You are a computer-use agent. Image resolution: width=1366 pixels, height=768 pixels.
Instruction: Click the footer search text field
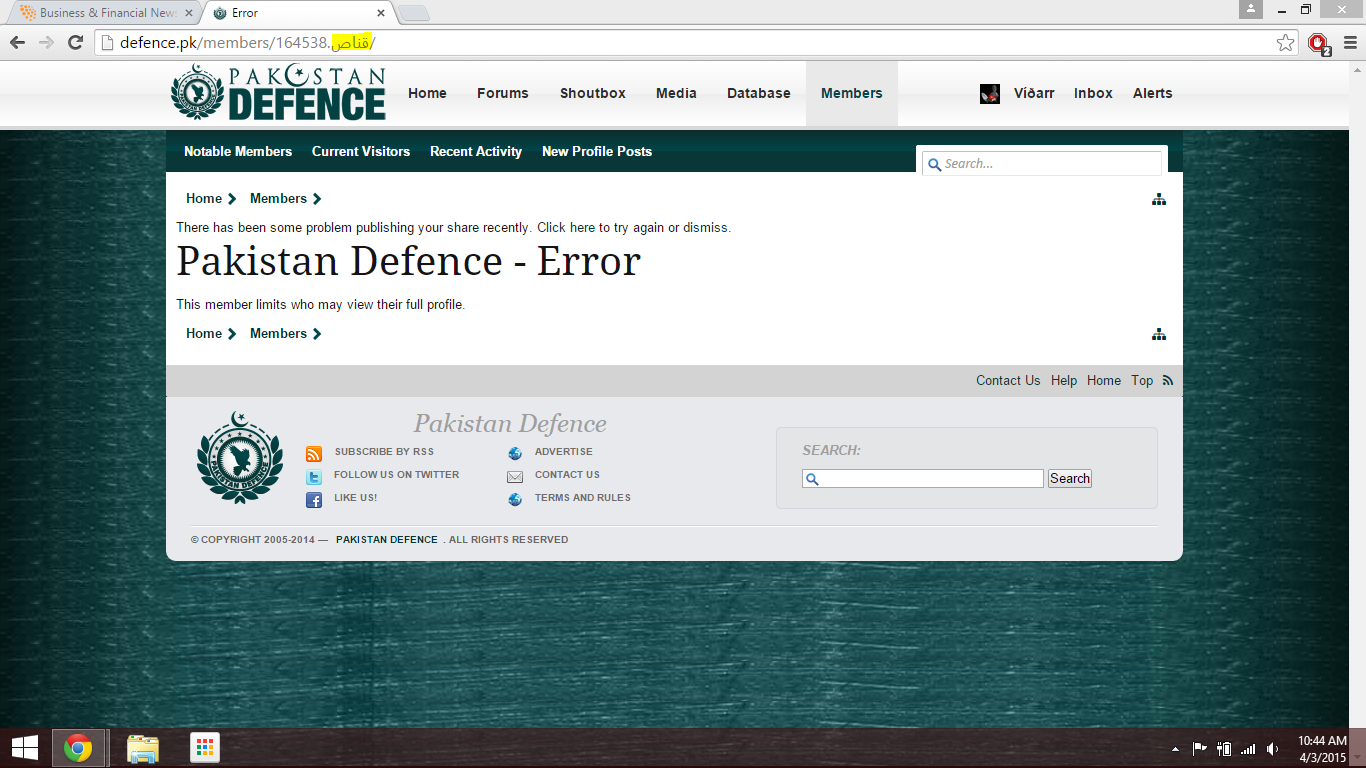click(923, 479)
